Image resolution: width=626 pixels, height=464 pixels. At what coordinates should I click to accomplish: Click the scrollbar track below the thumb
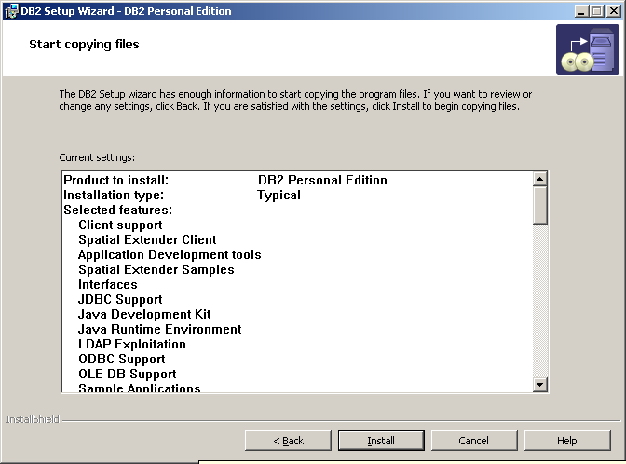pyautogui.click(x=540, y=301)
